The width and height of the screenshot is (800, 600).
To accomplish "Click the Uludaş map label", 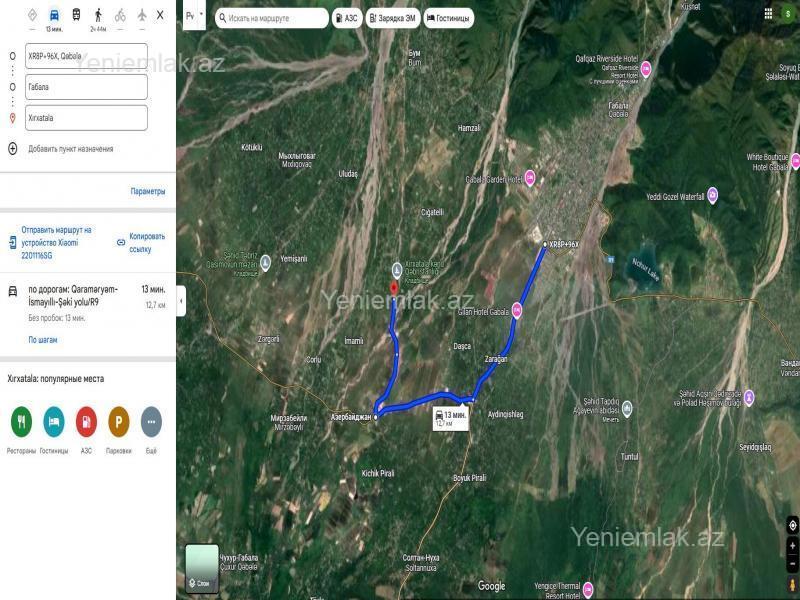I will point(348,174).
